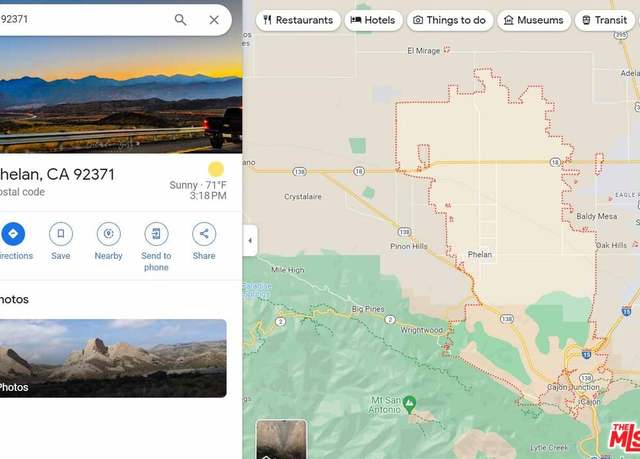Switch map layers via satellite thumbnail
This screenshot has height=459, width=640.
coord(281,439)
